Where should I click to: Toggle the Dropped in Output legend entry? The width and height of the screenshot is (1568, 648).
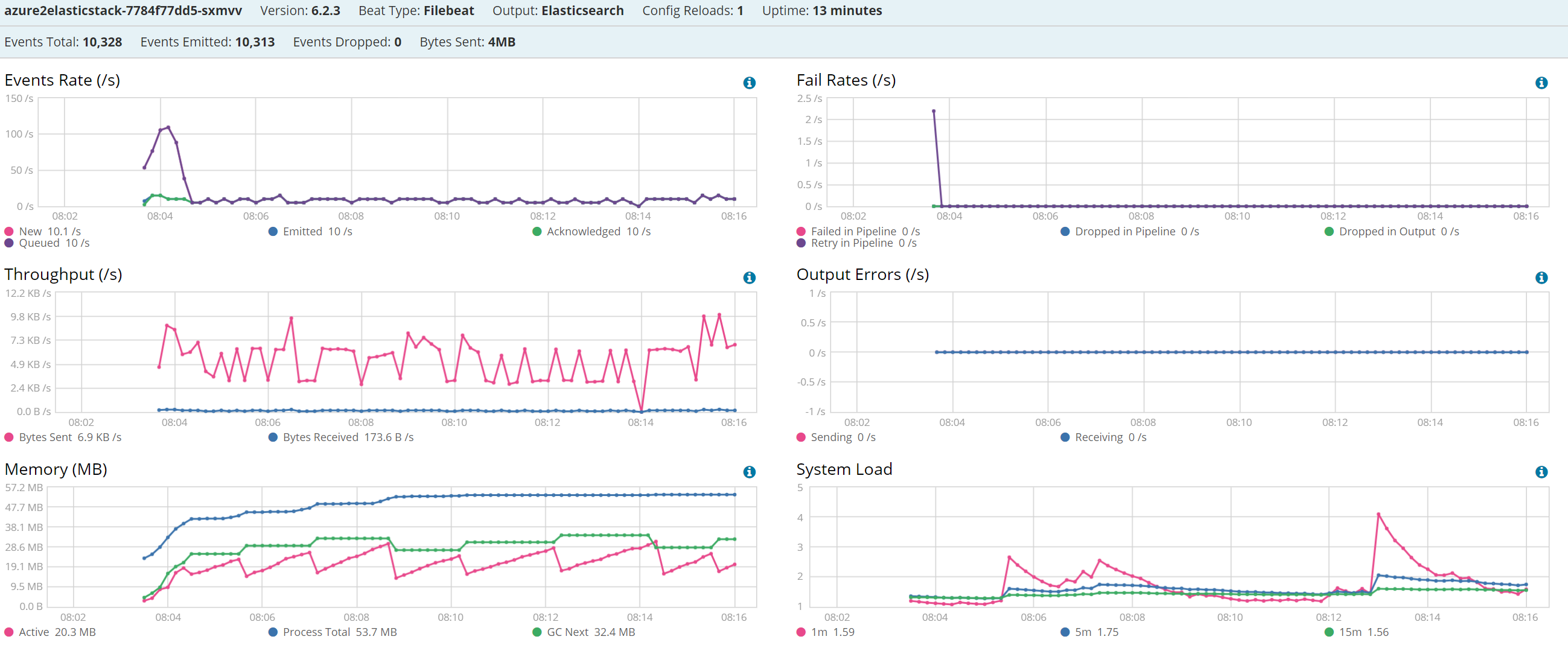click(1392, 231)
